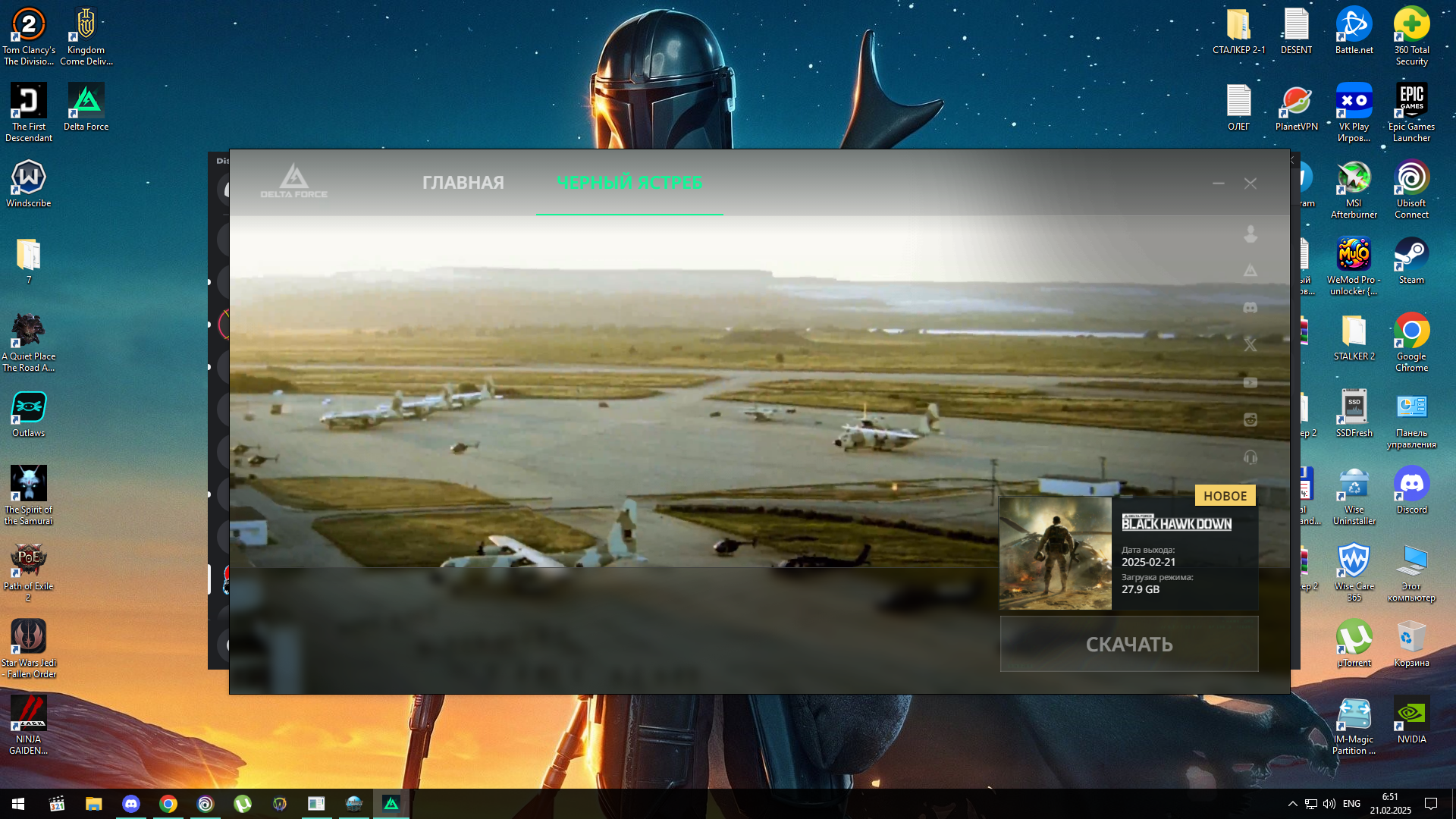
Task: Click the headset support icon in sidebar
Action: [x=1250, y=457]
